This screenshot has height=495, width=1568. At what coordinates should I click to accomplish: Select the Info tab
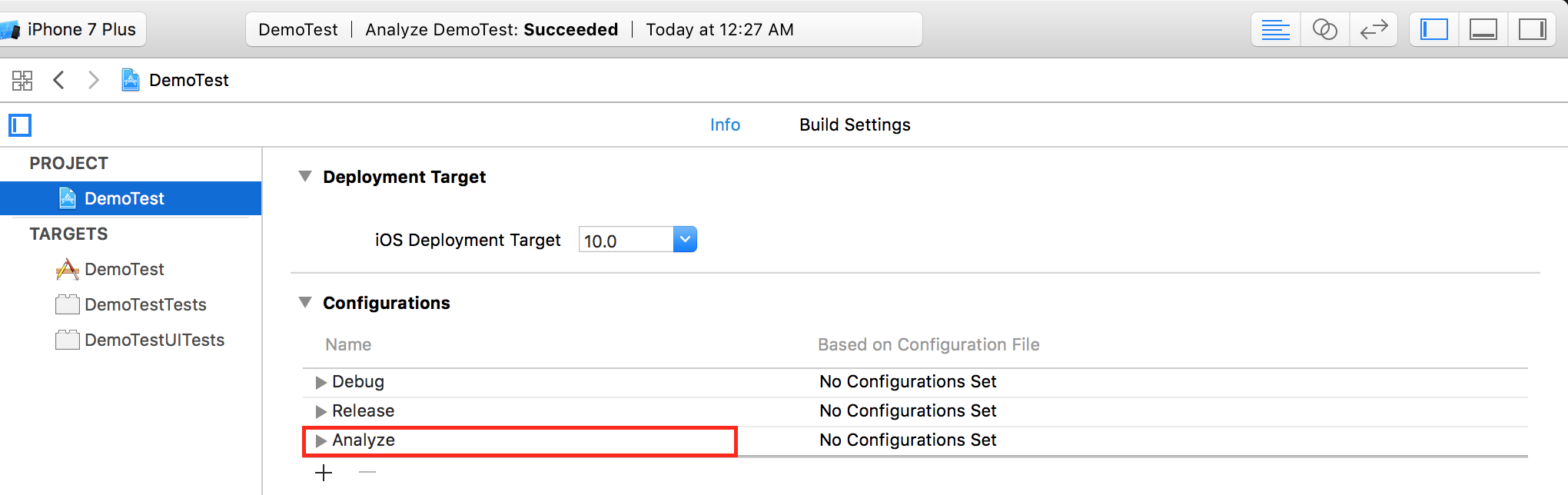[725, 125]
